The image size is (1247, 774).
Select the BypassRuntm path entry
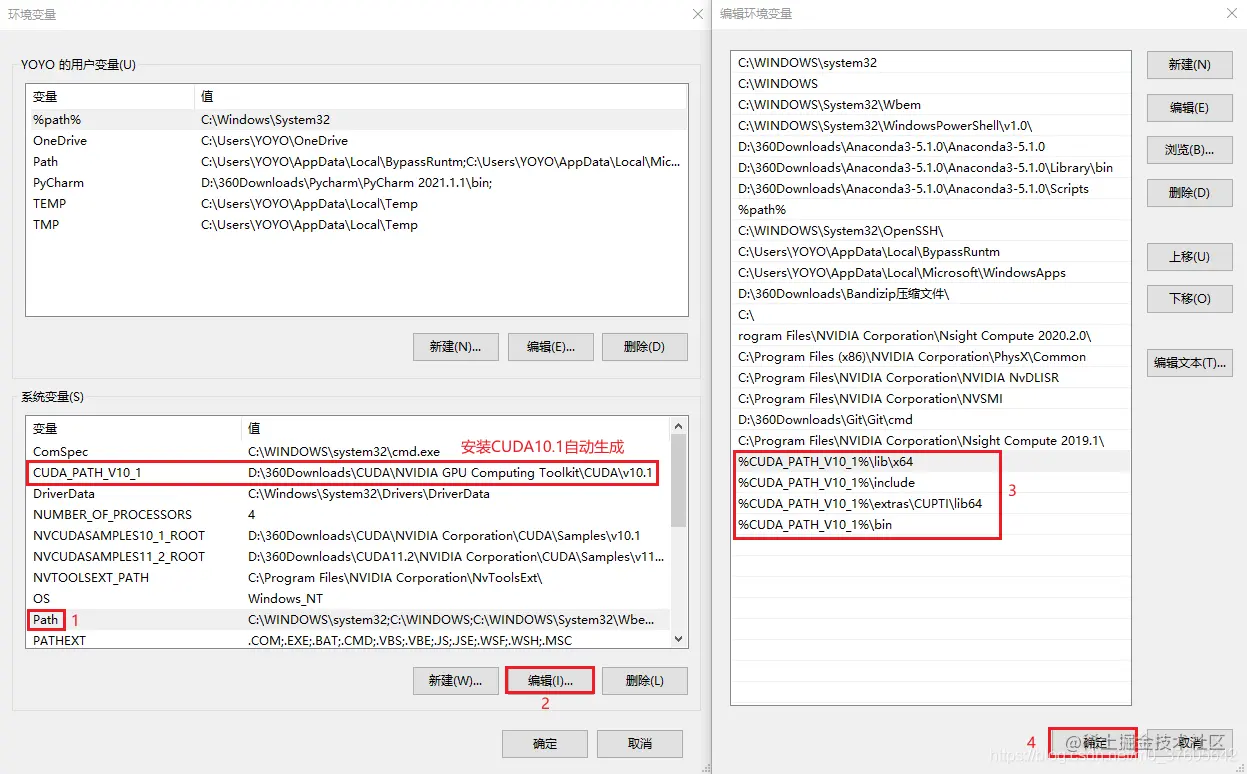coord(931,251)
